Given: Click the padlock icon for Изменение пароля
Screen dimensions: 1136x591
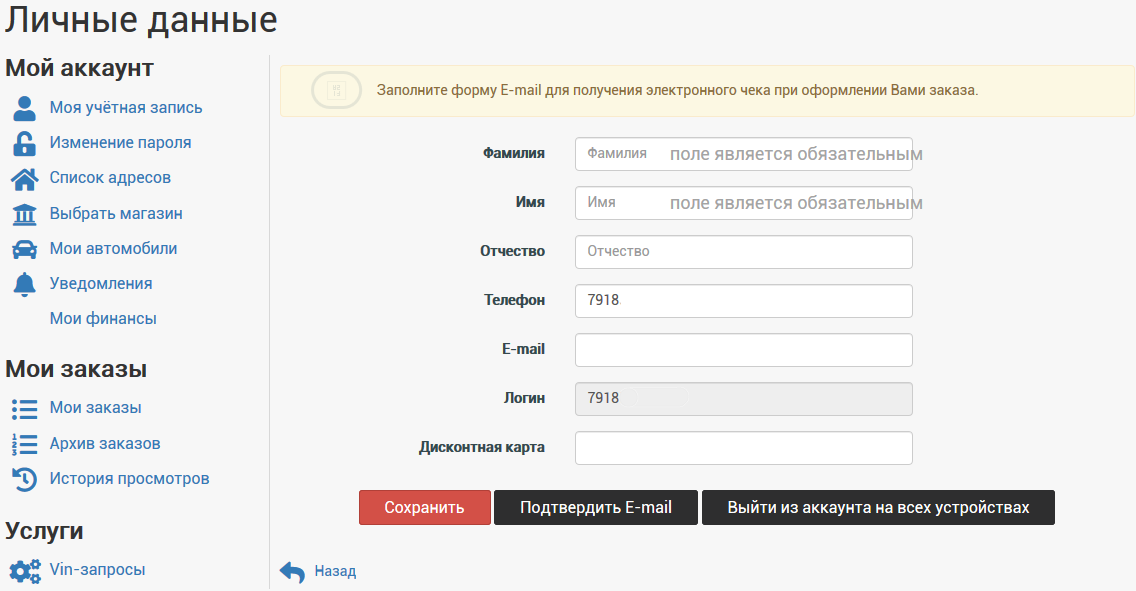Looking at the screenshot, I should (x=24, y=143).
